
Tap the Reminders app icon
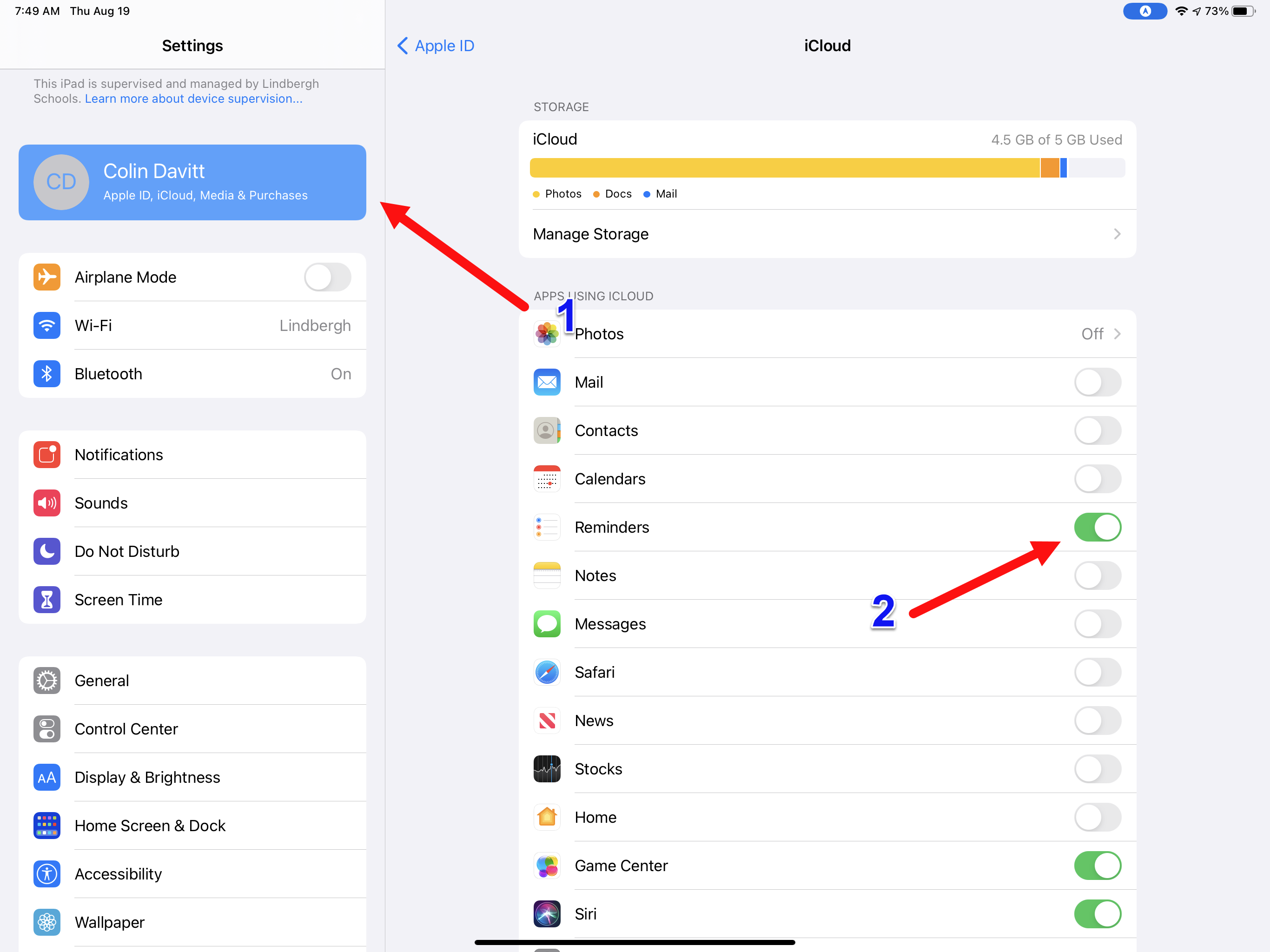click(547, 527)
